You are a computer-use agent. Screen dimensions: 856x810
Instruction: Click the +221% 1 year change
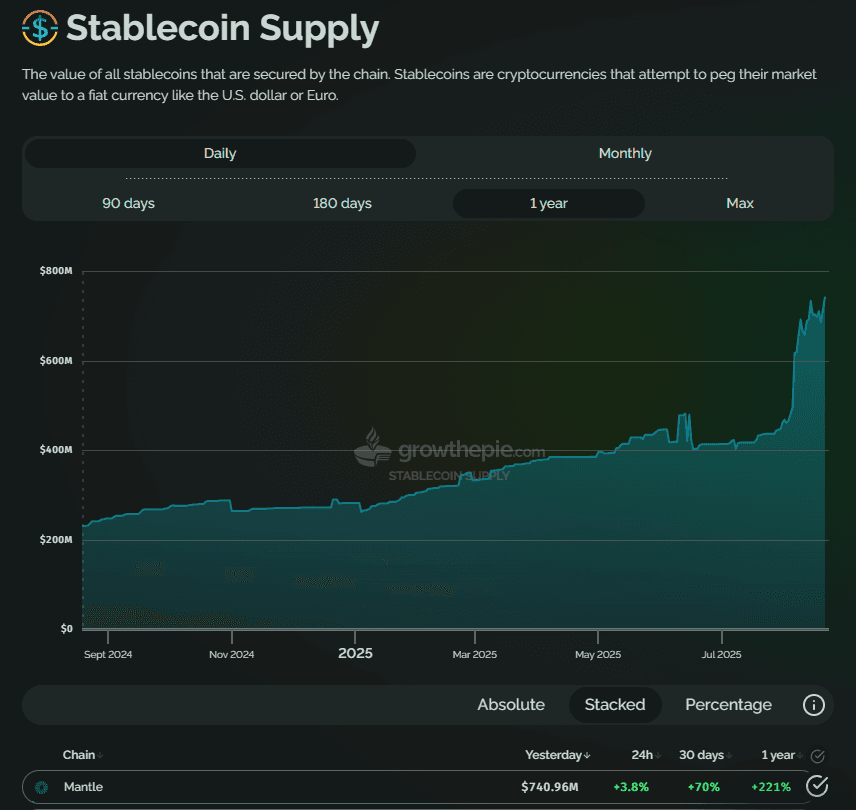[771, 787]
